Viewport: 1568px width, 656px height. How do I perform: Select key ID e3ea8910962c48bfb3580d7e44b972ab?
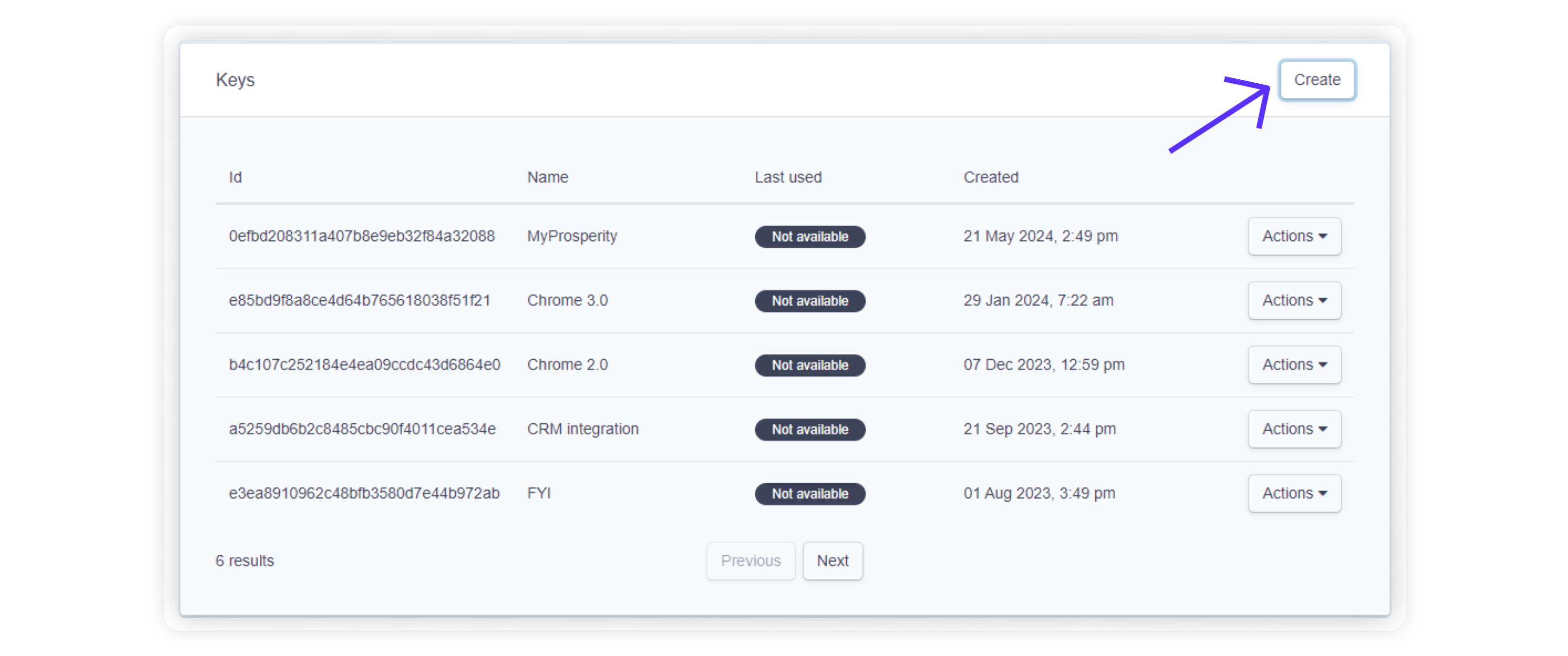[x=364, y=493]
